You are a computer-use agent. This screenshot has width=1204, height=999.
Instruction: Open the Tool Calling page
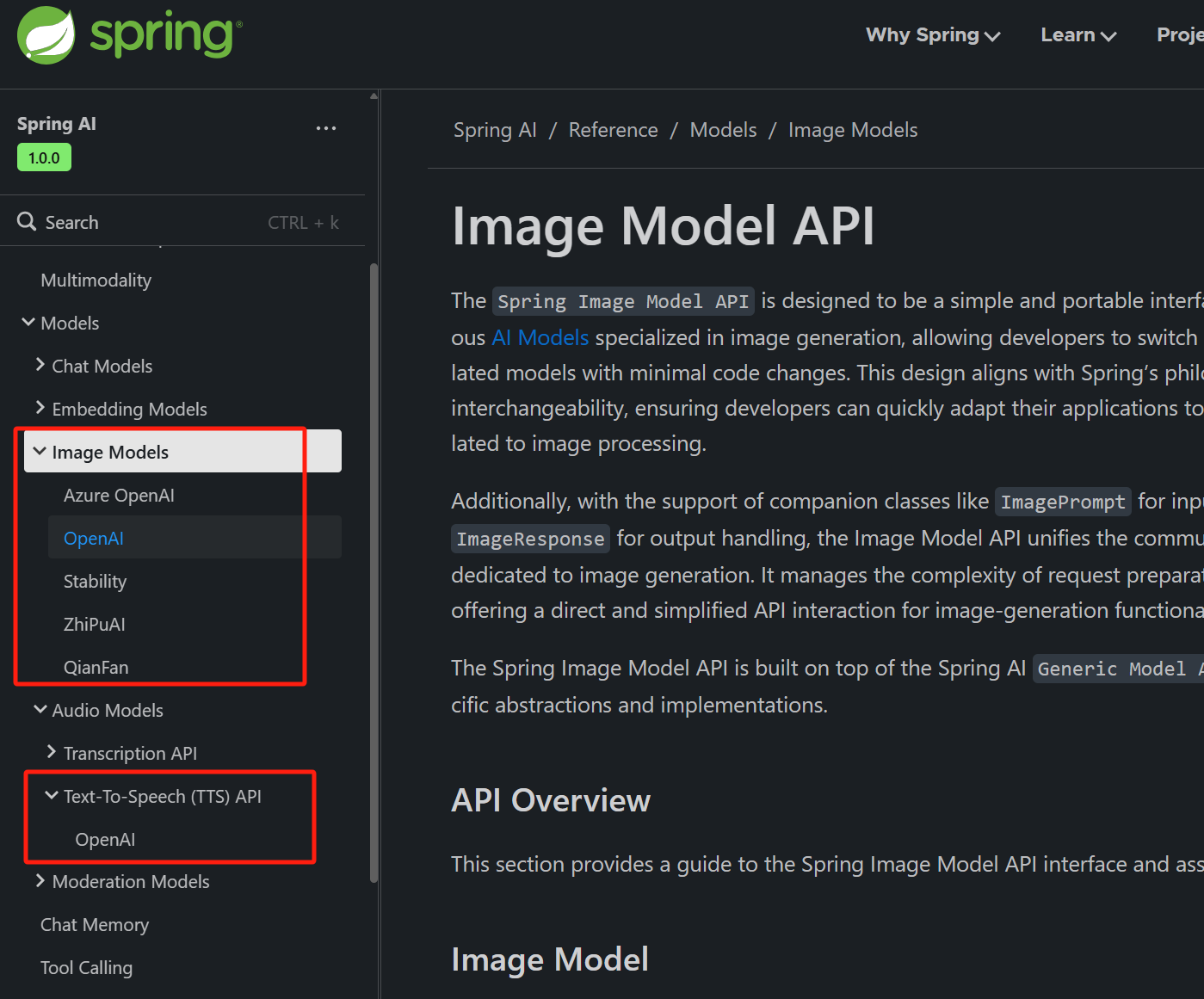(86, 968)
